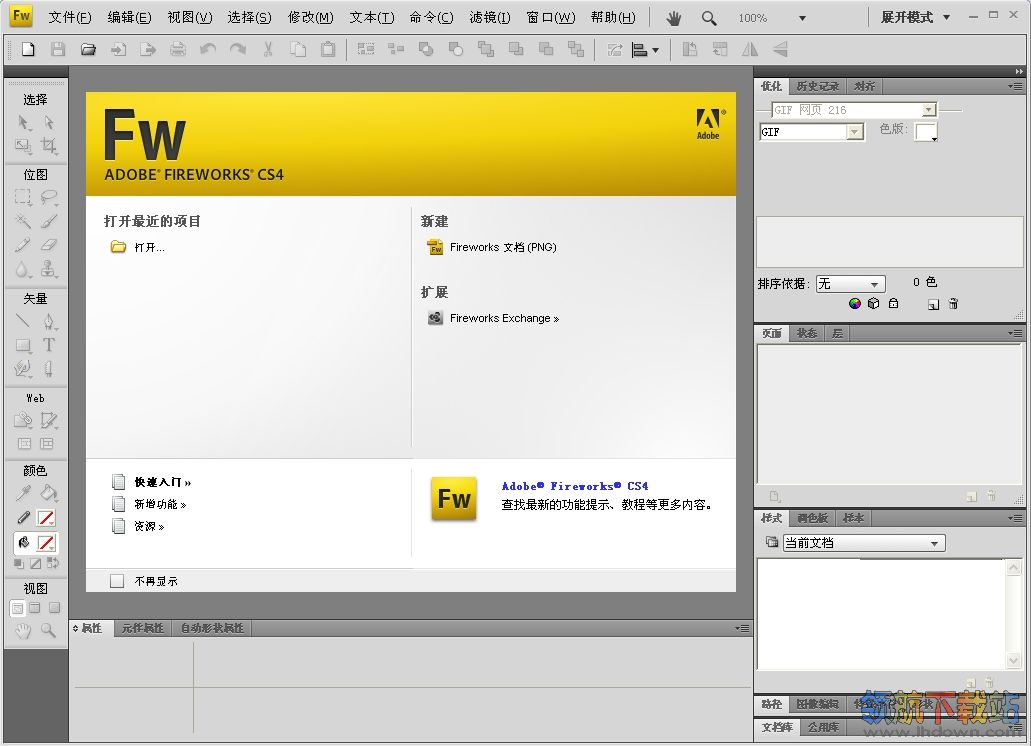Select the Line tool
The image size is (1031, 746).
[x=24, y=321]
